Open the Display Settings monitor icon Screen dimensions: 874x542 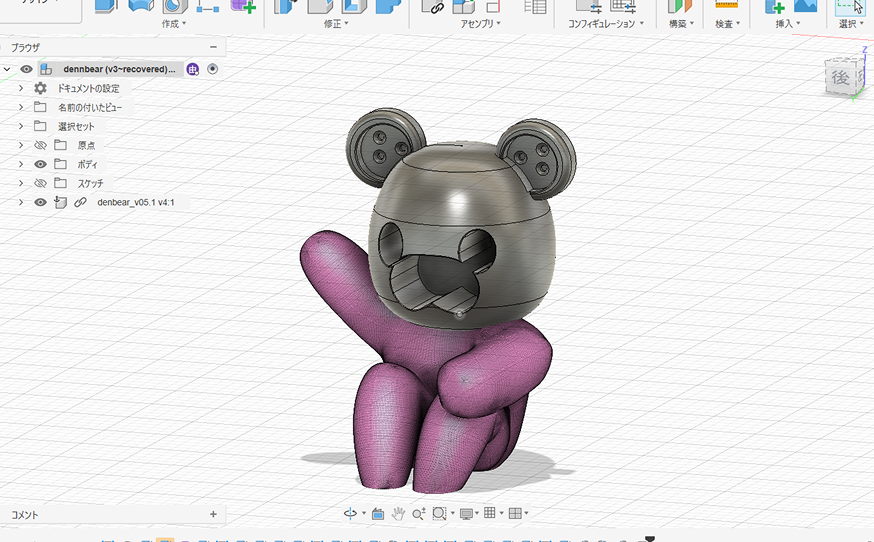pos(465,513)
